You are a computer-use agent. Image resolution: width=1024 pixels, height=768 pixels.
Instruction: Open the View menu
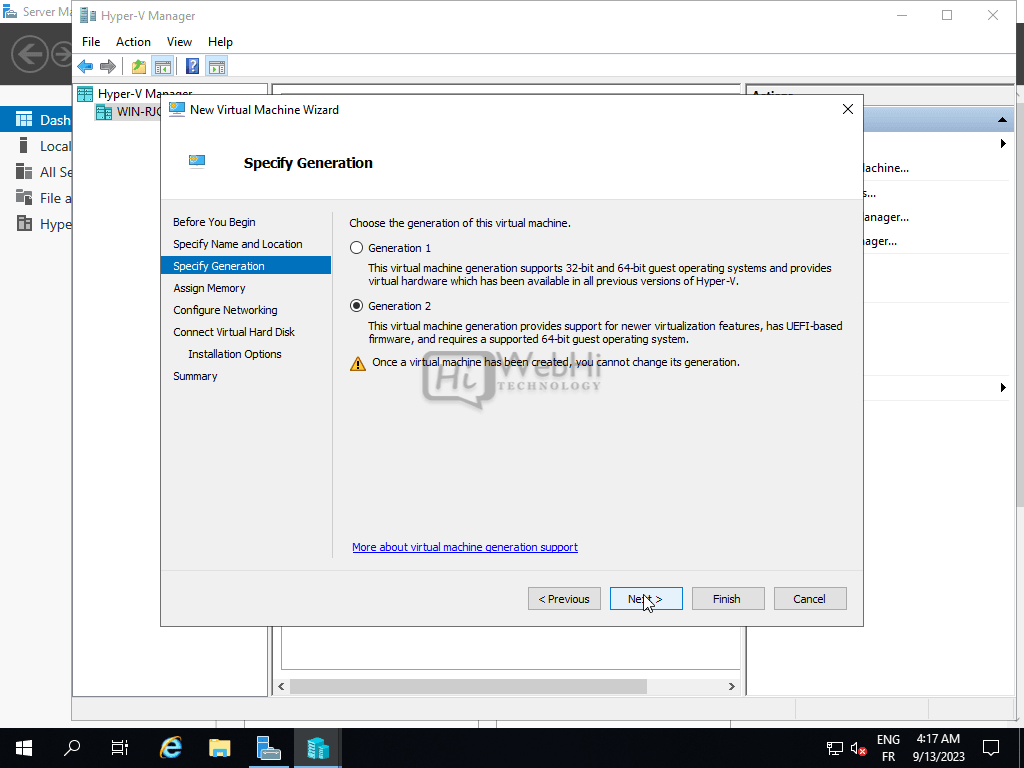[x=179, y=42]
